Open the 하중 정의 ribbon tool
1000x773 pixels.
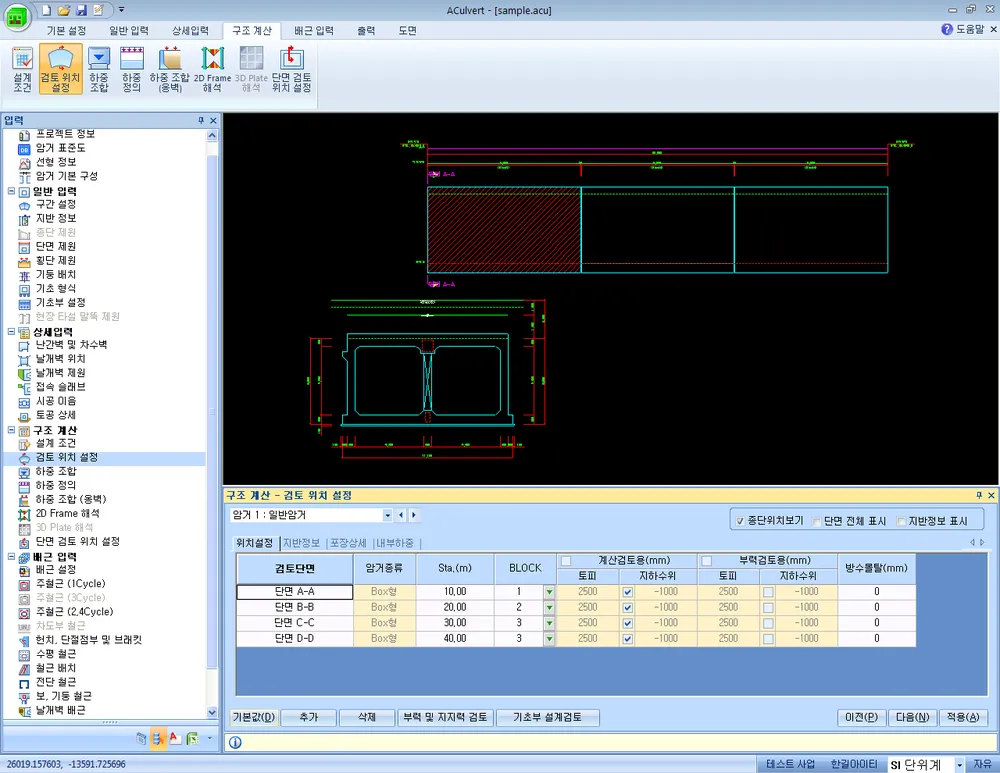click(x=131, y=70)
